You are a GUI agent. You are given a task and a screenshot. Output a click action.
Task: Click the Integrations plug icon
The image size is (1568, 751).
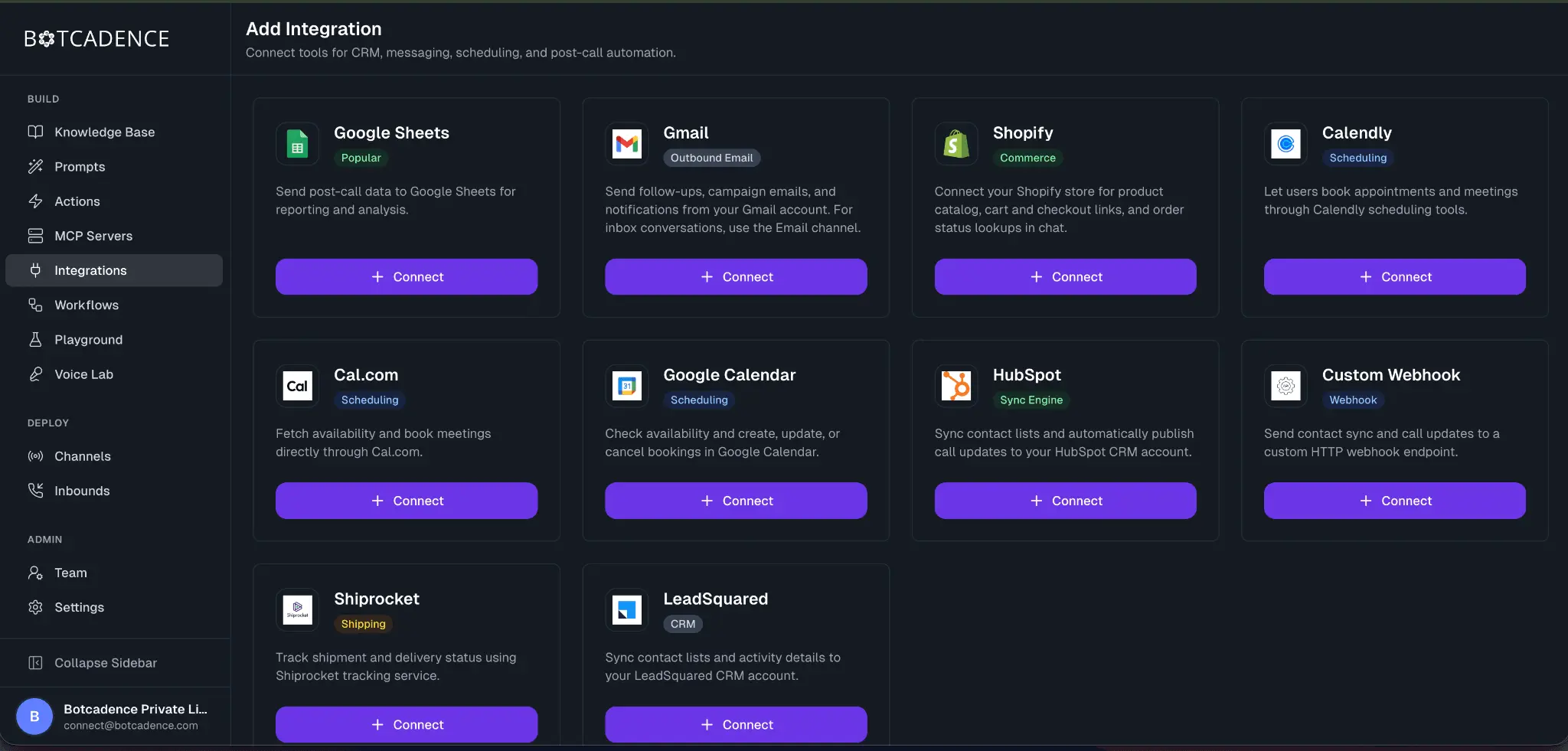[x=35, y=270]
